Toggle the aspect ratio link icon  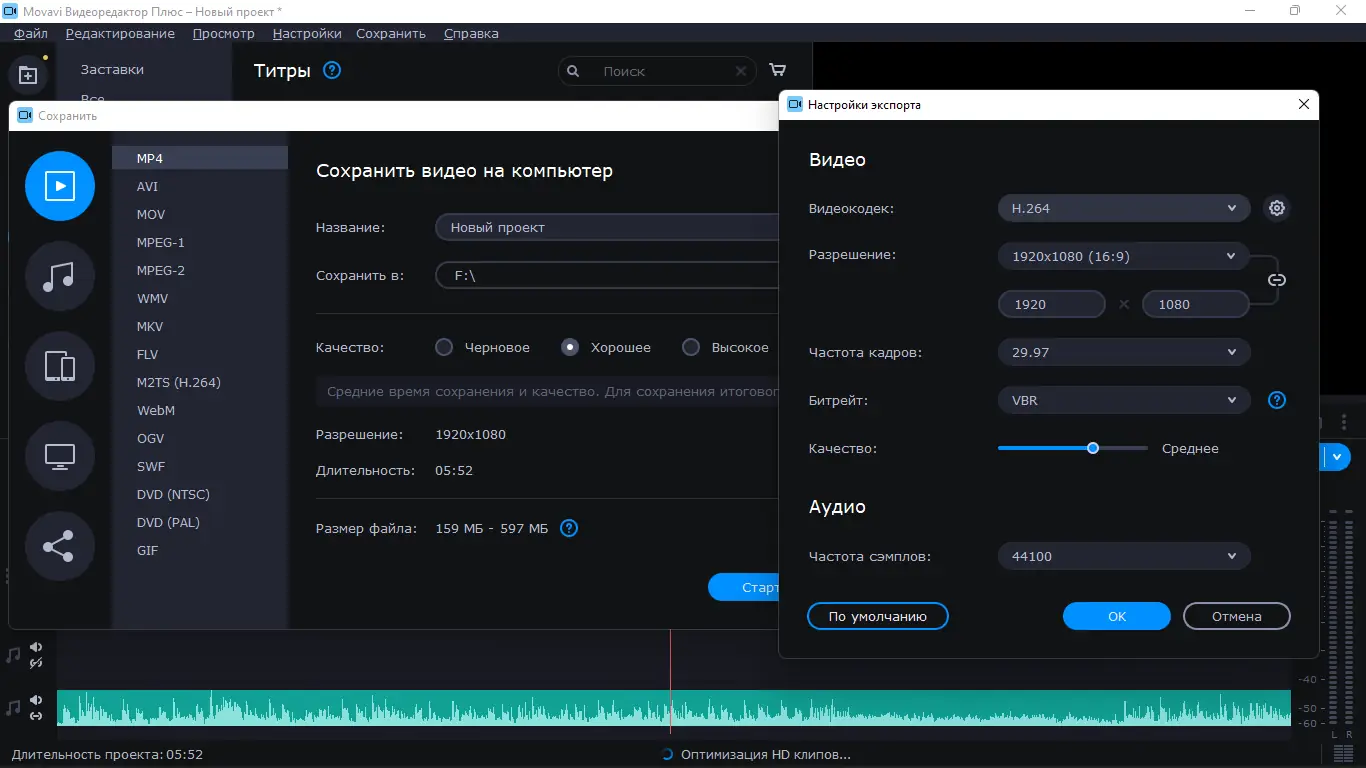click(x=1276, y=280)
